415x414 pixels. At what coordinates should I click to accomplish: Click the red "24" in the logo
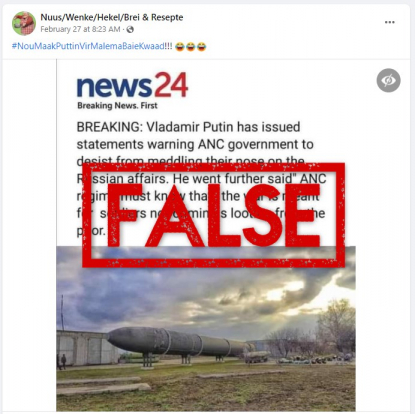coord(171,85)
